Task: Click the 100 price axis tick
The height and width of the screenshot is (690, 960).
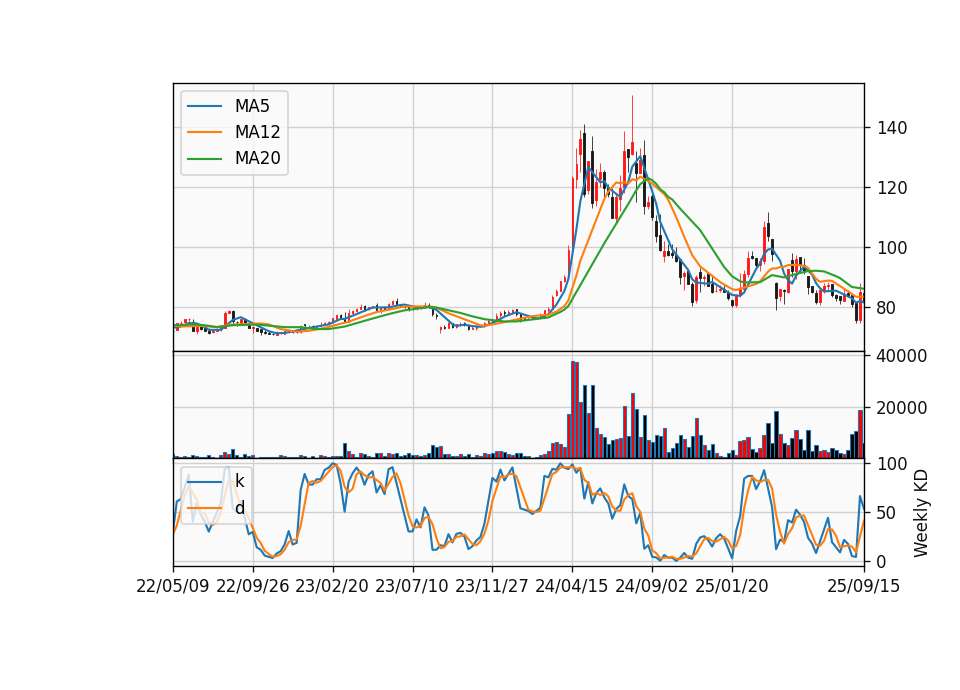Action: pyautogui.click(x=891, y=248)
